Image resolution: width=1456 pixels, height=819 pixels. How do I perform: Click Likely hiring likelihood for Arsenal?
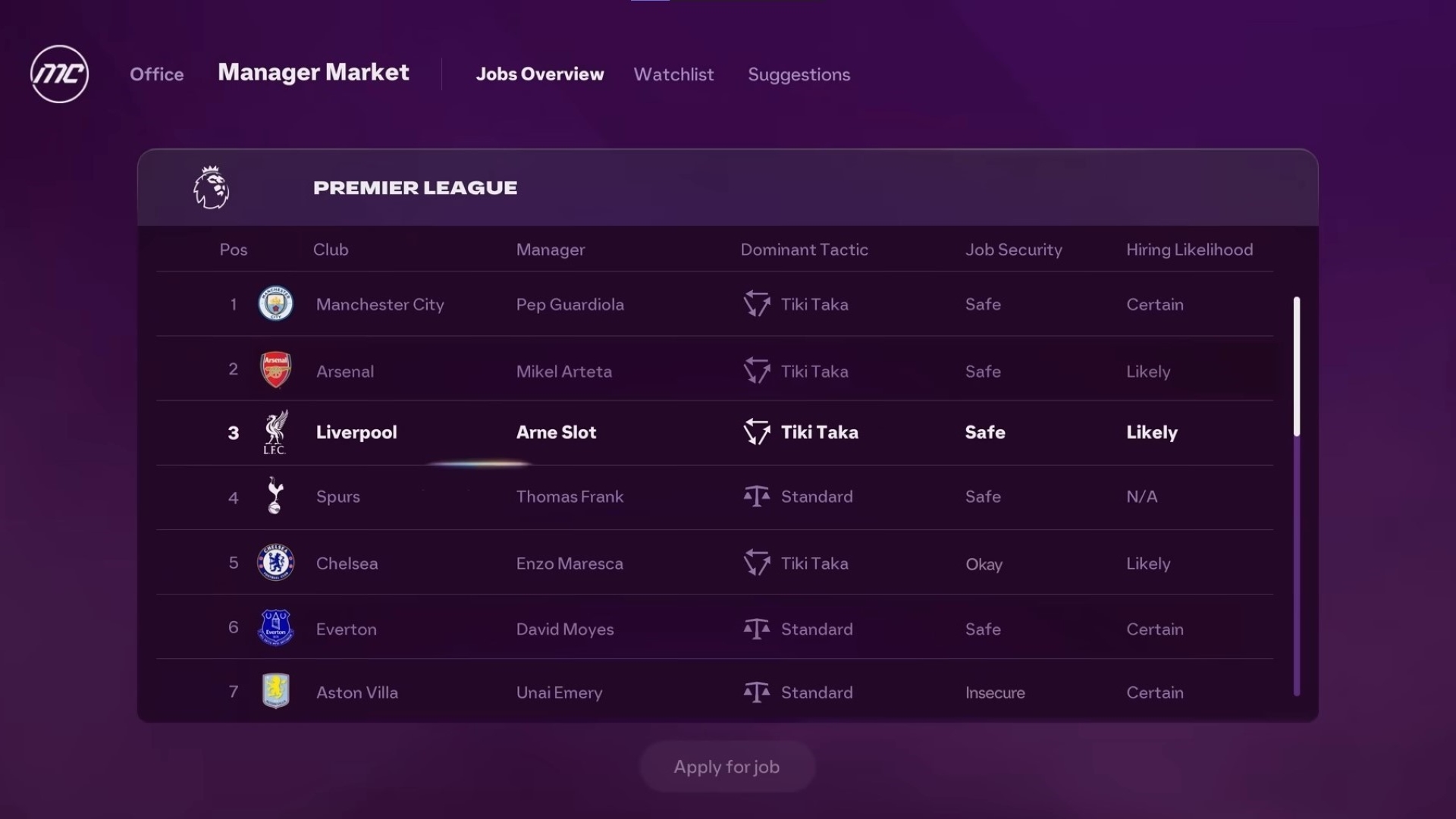(1148, 372)
